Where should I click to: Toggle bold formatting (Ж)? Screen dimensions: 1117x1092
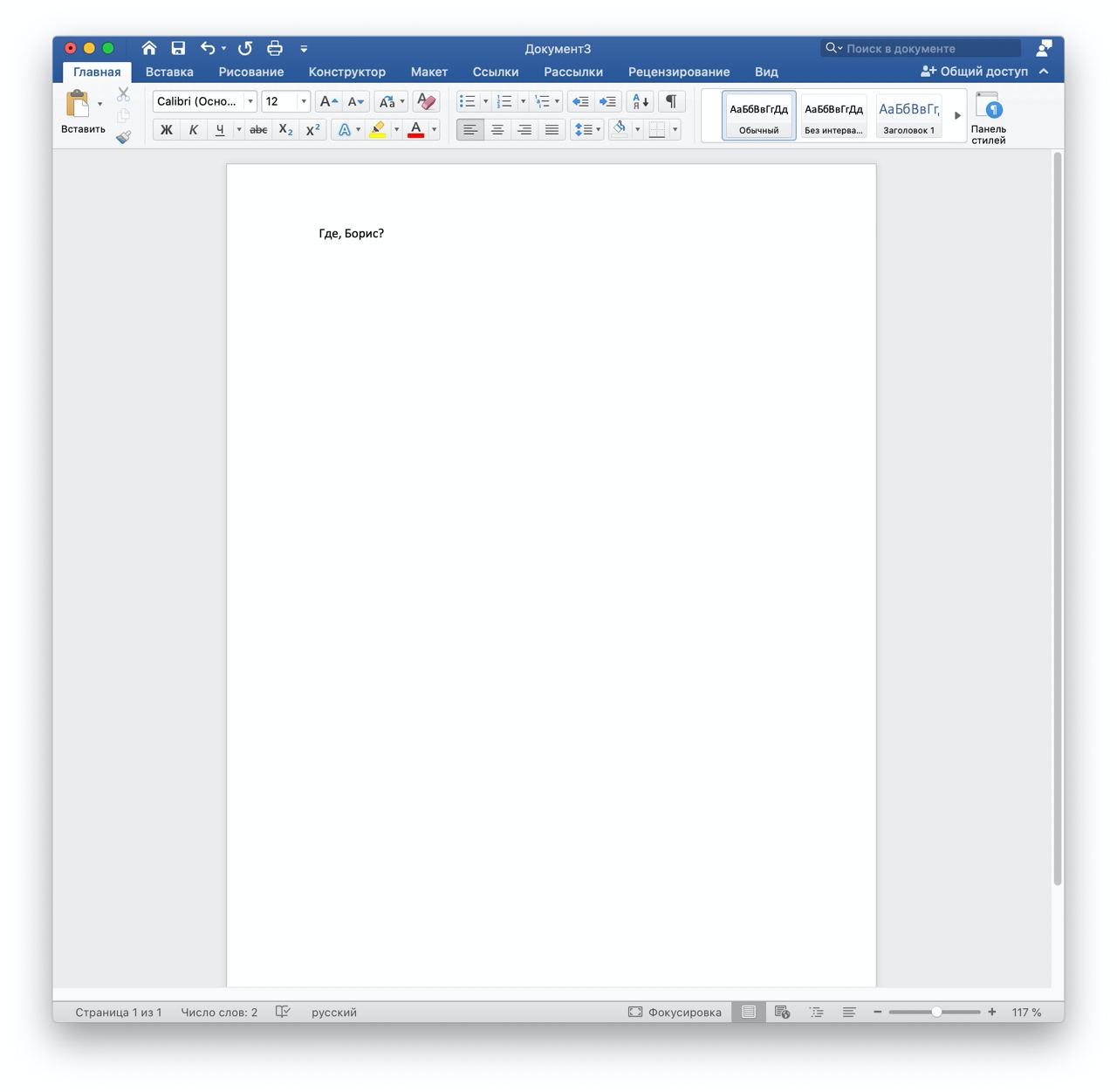tap(166, 129)
